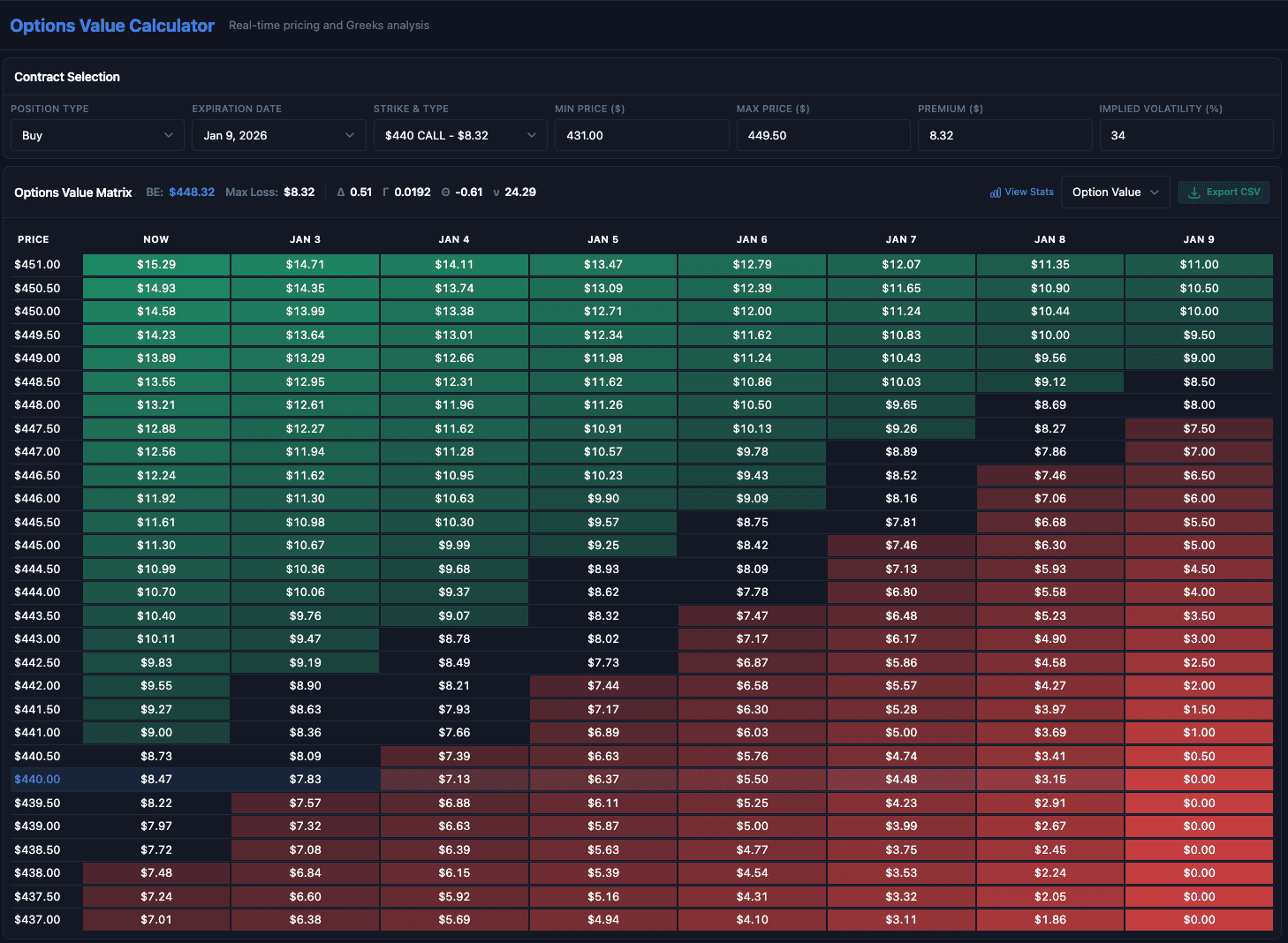
Task: Open the Position Type dropdown showing Buy
Action: 97,135
